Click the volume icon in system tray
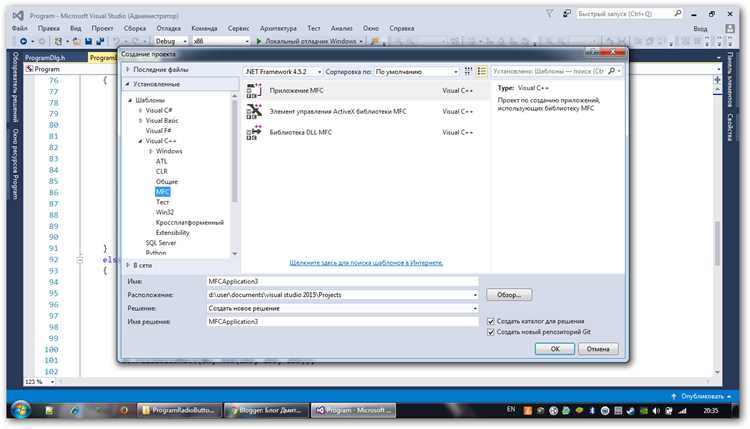 [x=656, y=410]
